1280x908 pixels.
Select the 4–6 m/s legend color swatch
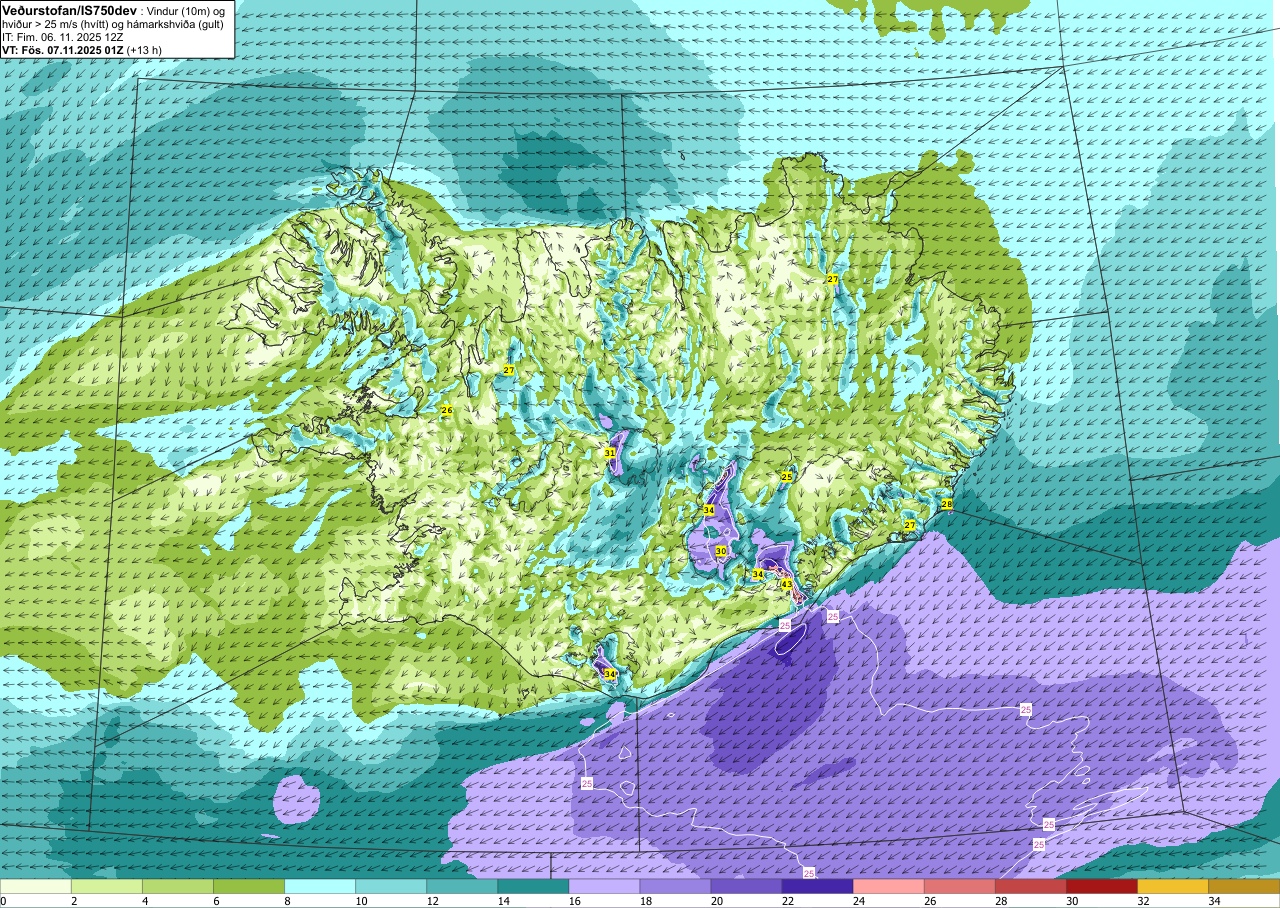178,886
